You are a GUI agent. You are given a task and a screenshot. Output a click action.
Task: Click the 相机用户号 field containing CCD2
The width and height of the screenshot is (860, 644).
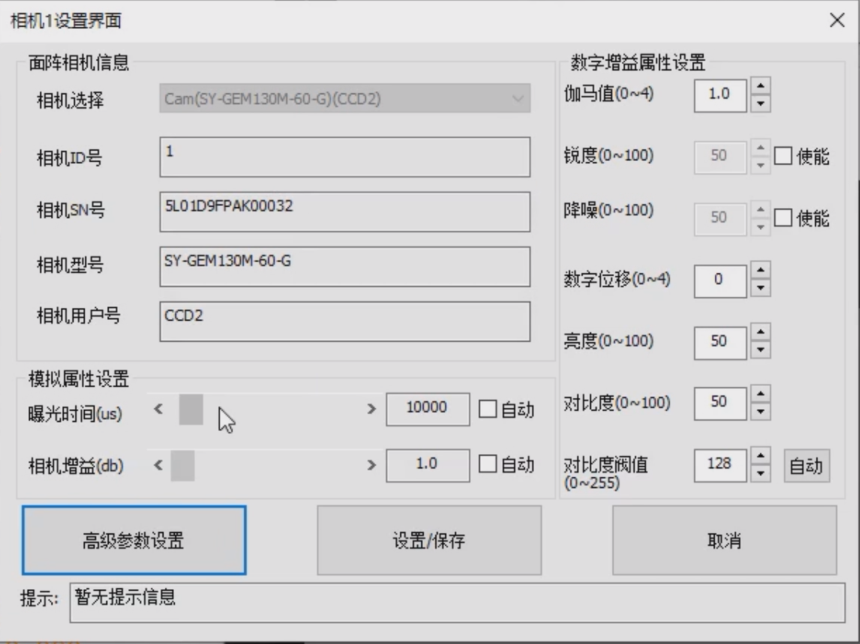coord(345,321)
